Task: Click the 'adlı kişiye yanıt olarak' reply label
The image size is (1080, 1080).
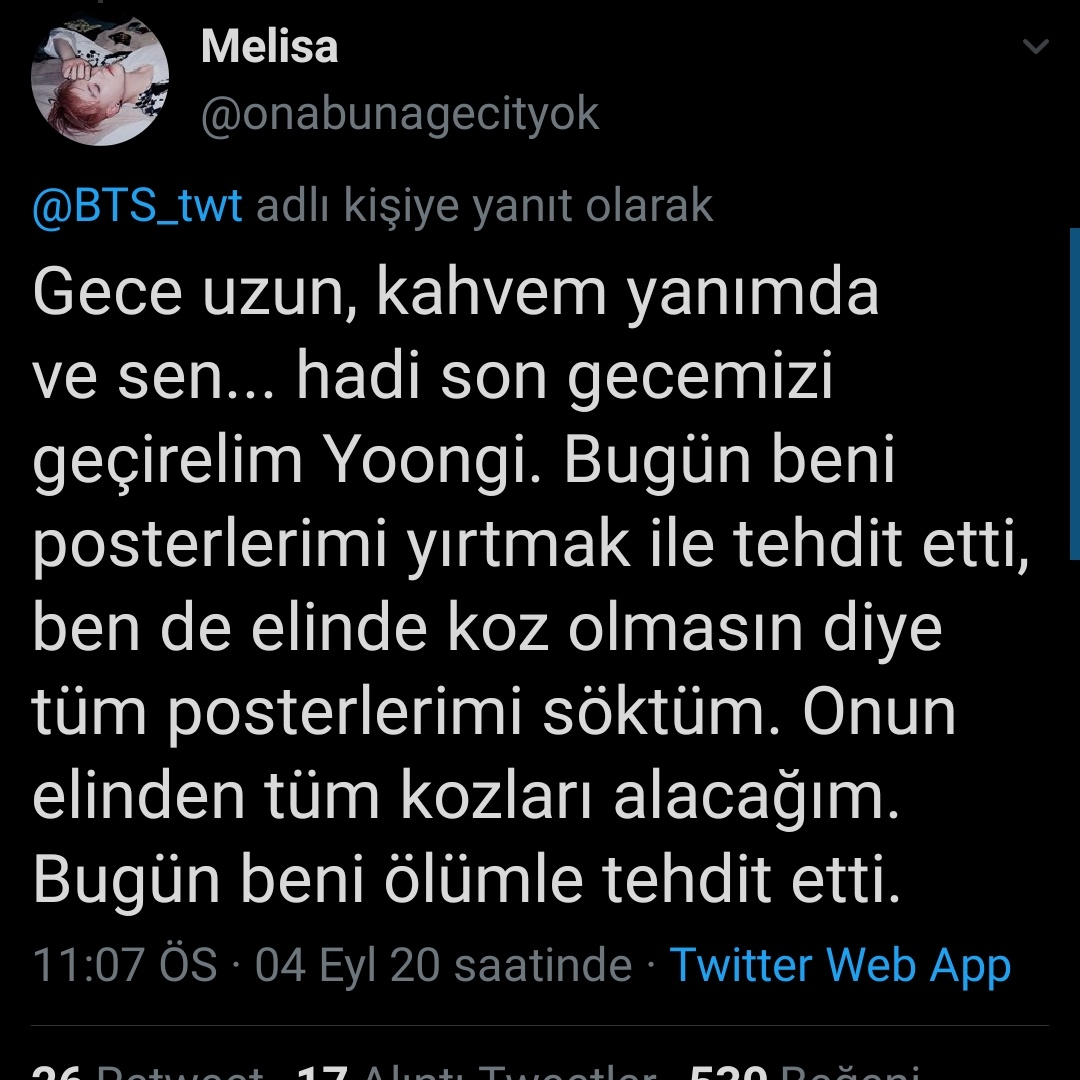Action: pyautogui.click(x=485, y=207)
